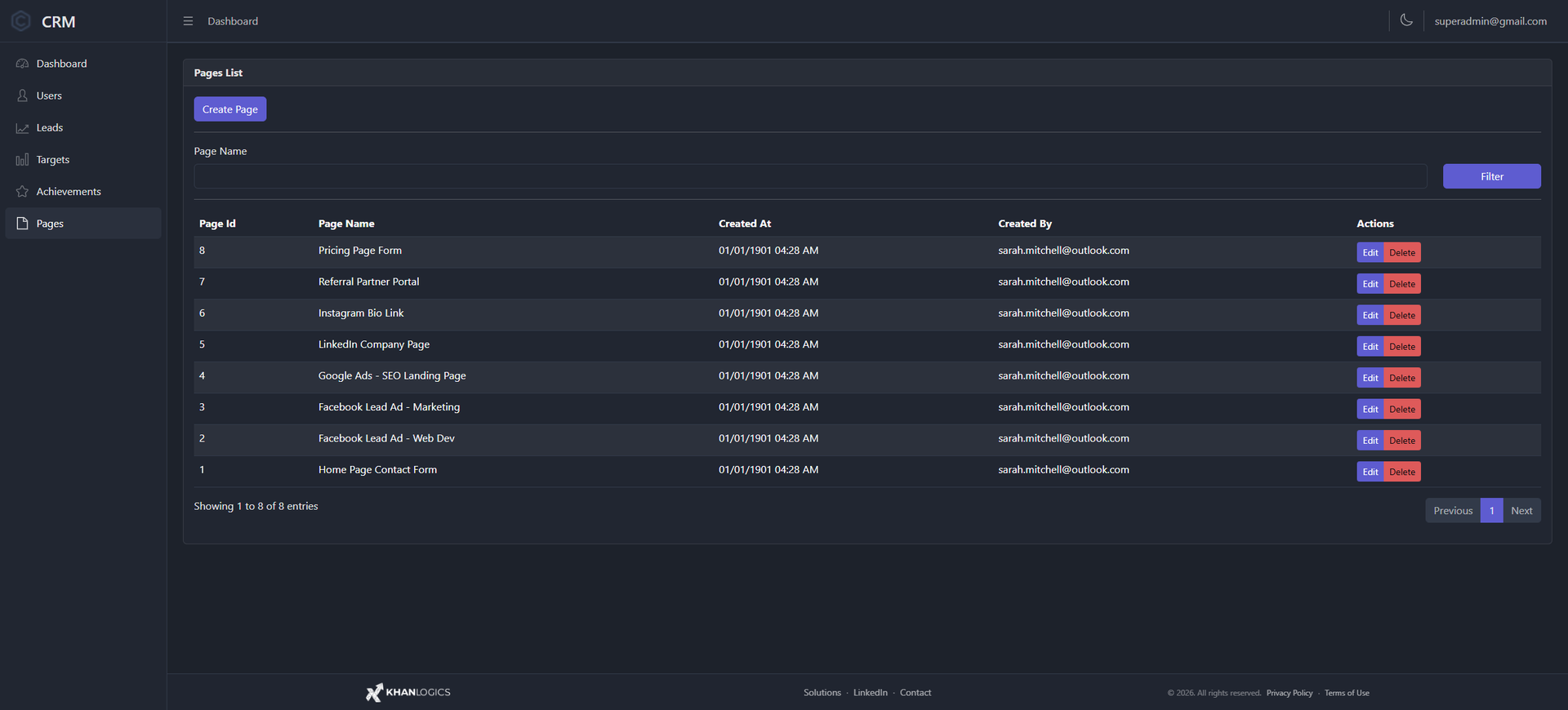
Task: Open the LinkedIn footer link
Action: (870, 693)
